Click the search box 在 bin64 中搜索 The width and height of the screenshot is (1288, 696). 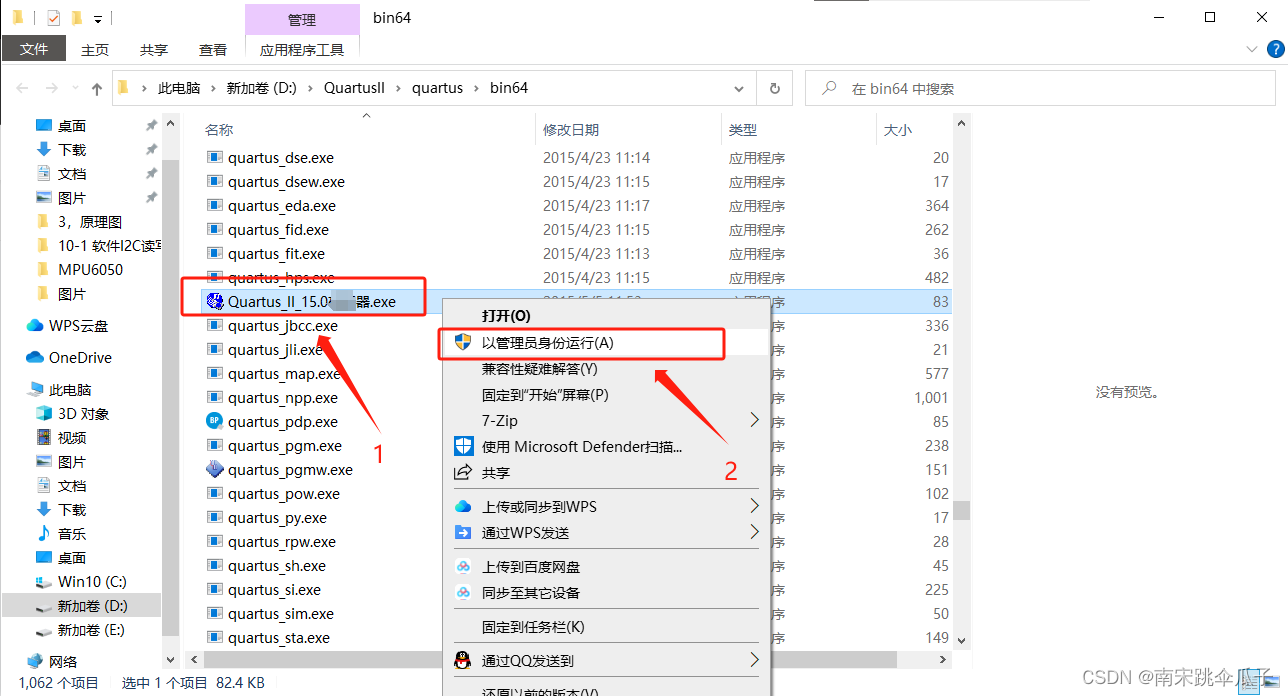1040,88
